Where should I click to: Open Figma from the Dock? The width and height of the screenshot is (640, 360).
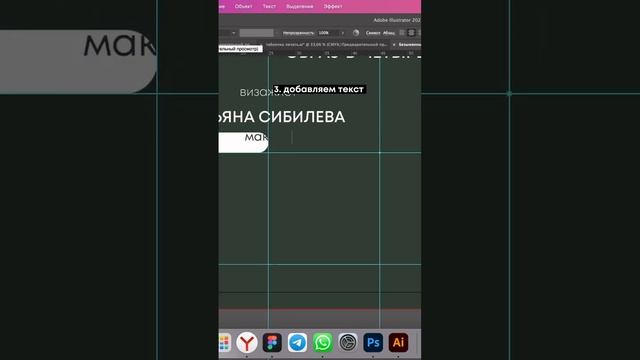[272, 342]
